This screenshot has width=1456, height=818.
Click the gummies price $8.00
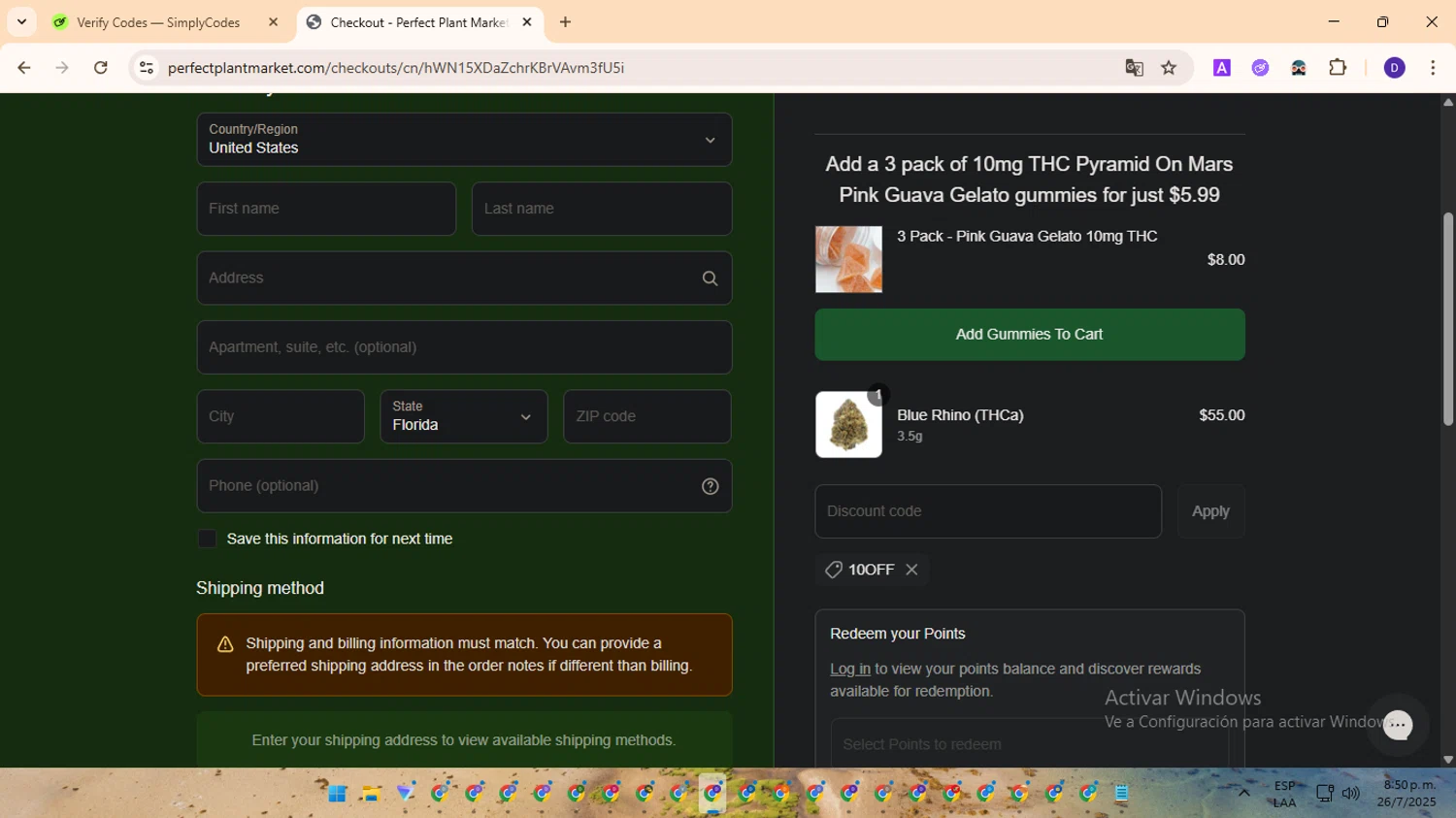point(1226,260)
